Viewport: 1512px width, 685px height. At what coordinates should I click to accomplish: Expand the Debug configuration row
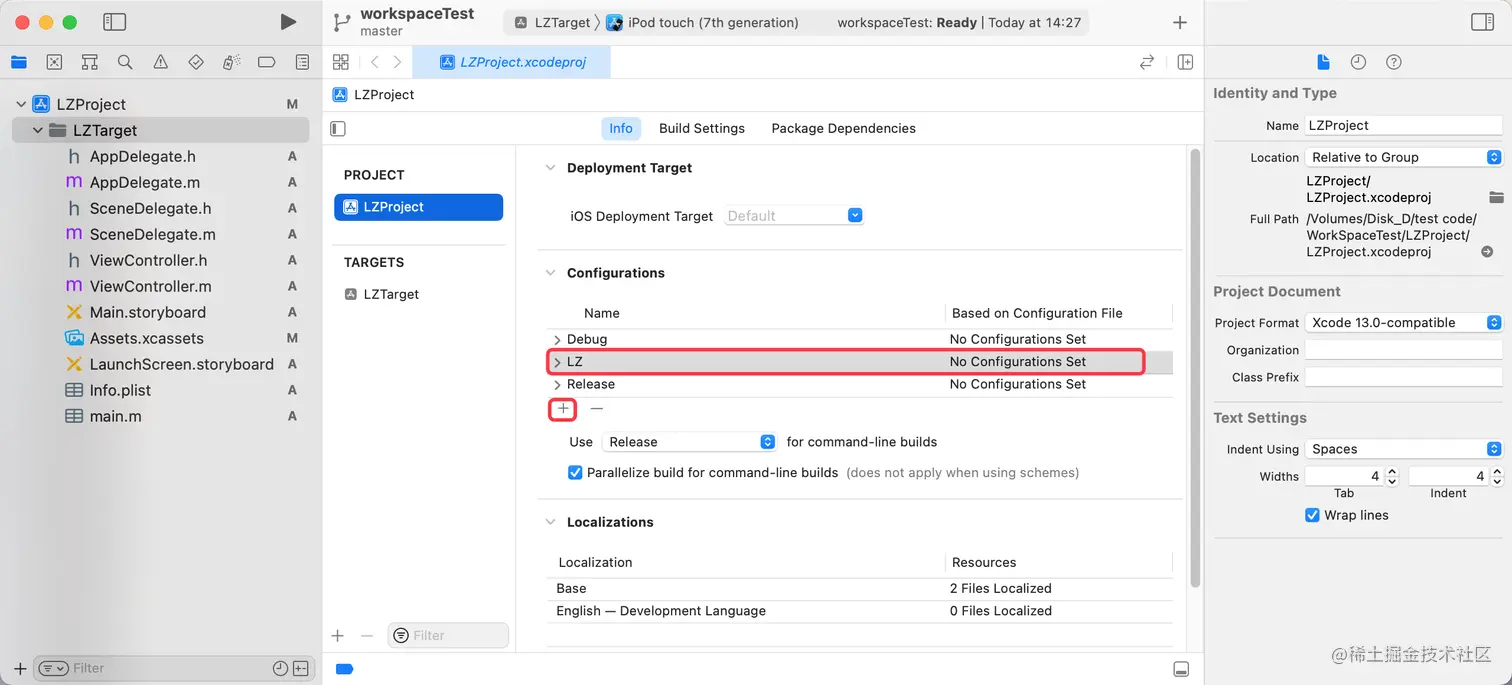tap(557, 340)
